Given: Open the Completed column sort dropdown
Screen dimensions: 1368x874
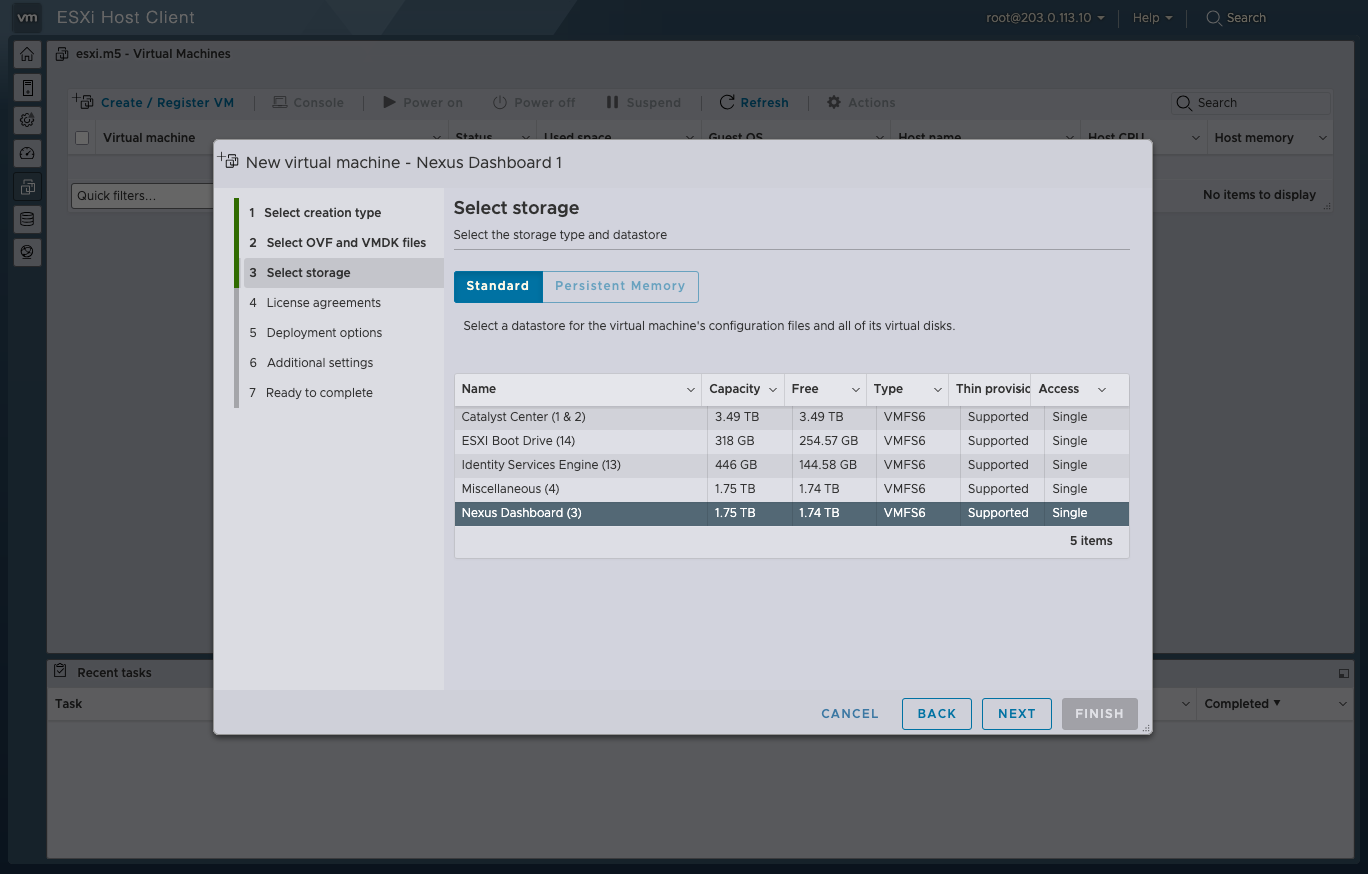Looking at the screenshot, I should pos(1343,704).
